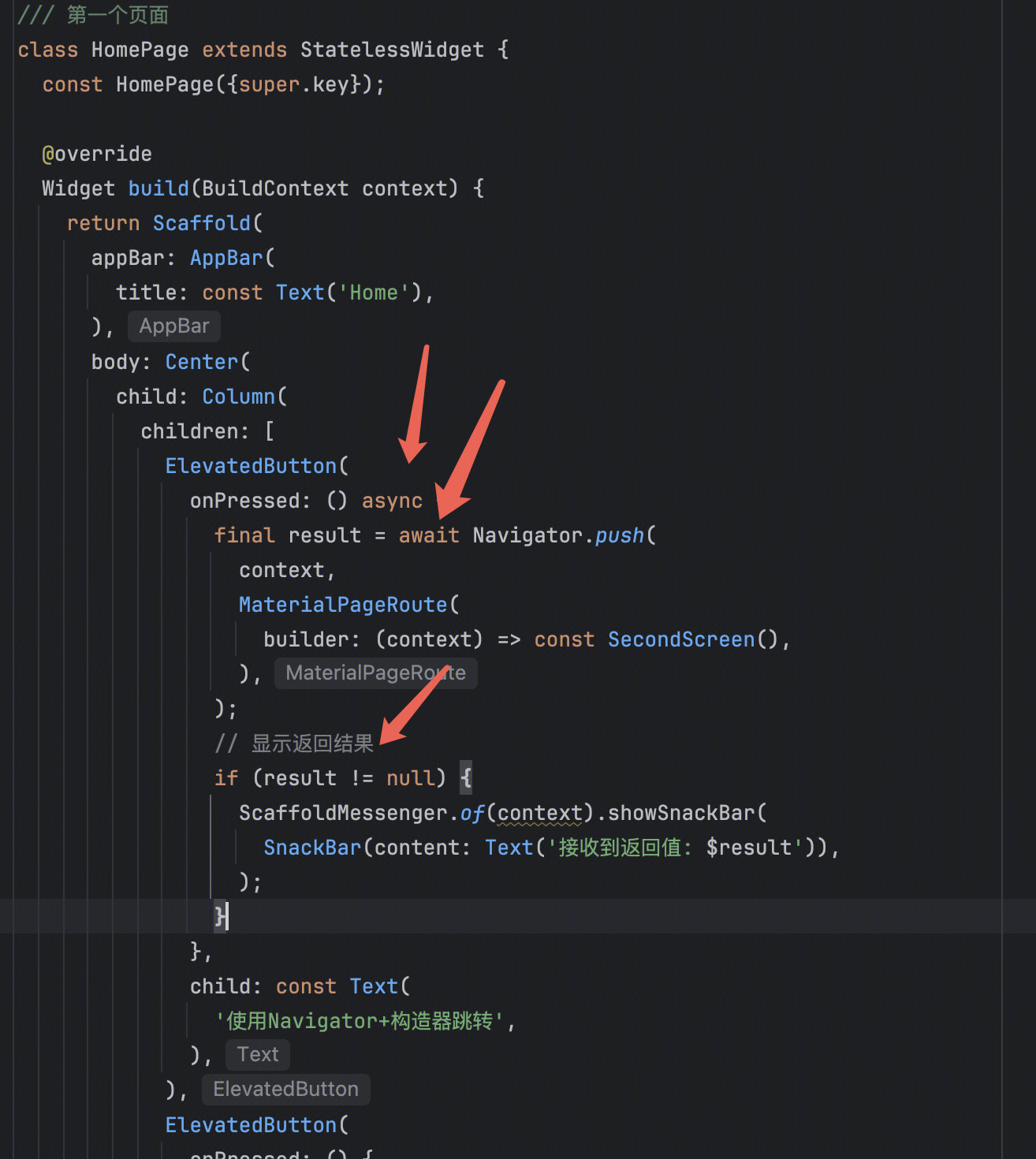Click the showSnackBar method name
Screen dimensions: 1036x1159
coord(681,813)
